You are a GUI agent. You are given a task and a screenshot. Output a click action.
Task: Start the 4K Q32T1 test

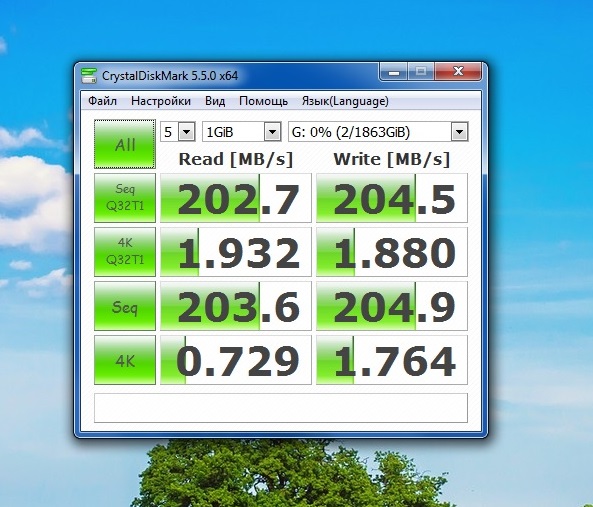[125, 252]
